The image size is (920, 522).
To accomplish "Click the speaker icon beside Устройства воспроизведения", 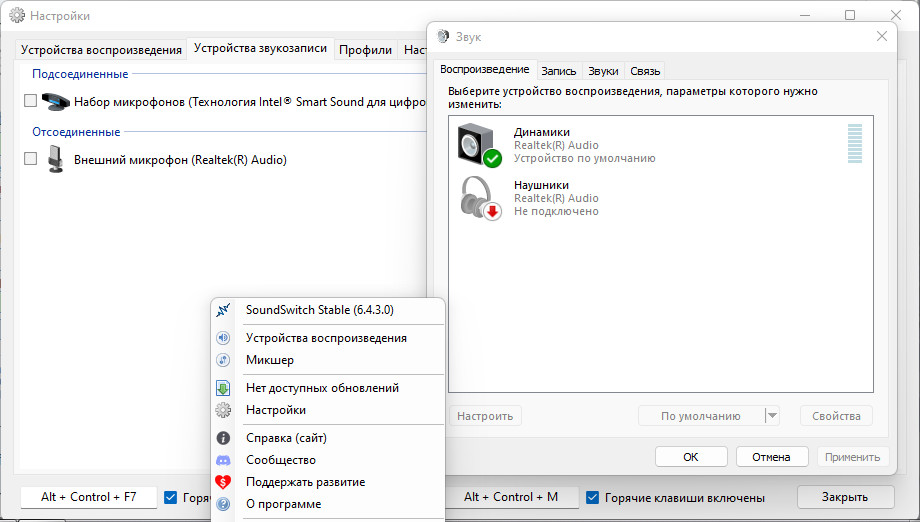I will point(223,338).
